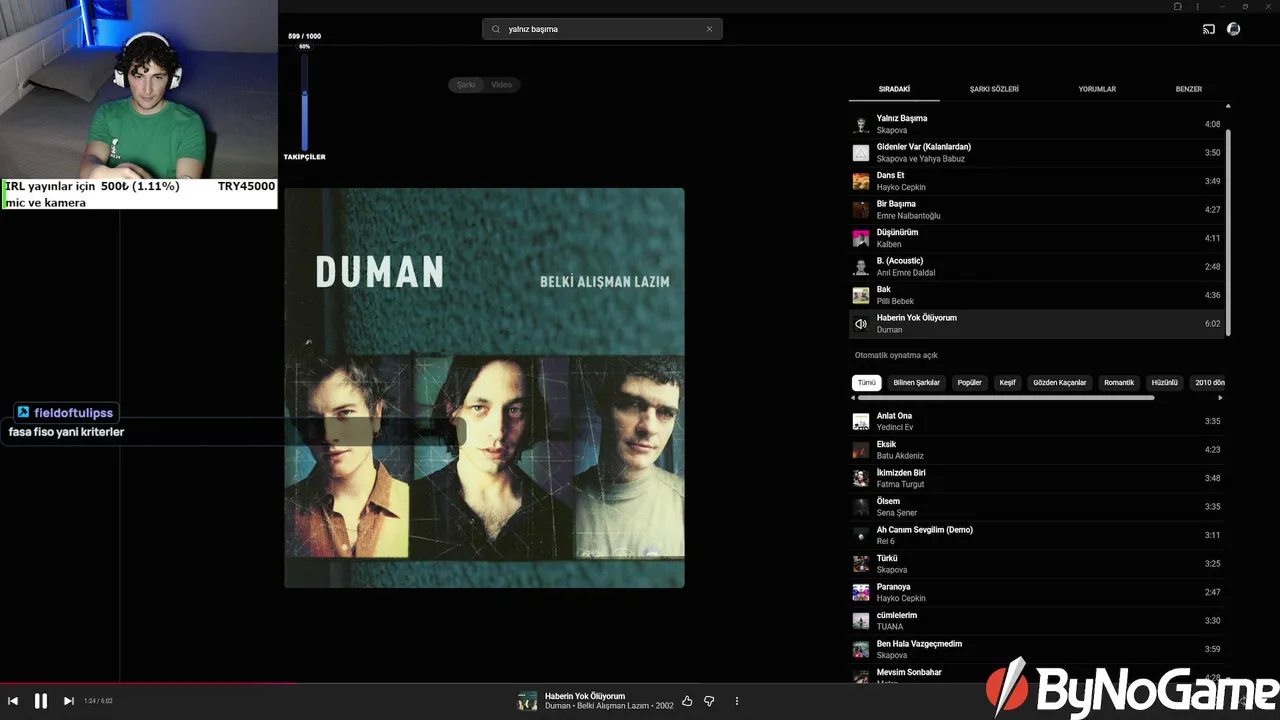Select the Hüzünlü filter chip
This screenshot has width=1280, height=720.
pyautogui.click(x=1165, y=383)
